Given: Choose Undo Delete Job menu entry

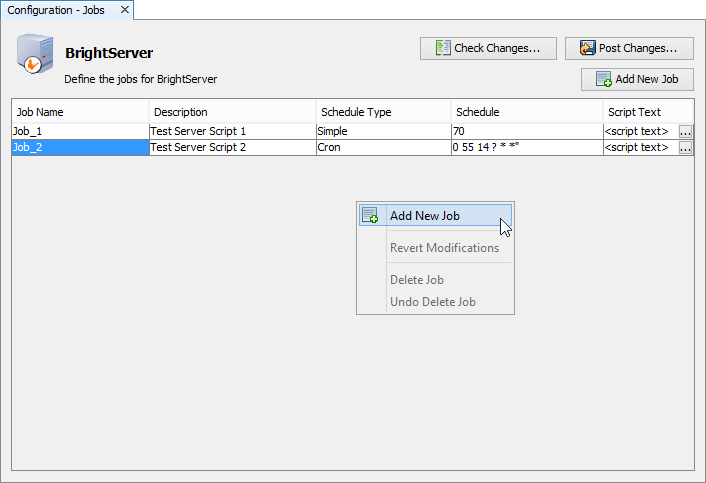Looking at the screenshot, I should pos(432,302).
